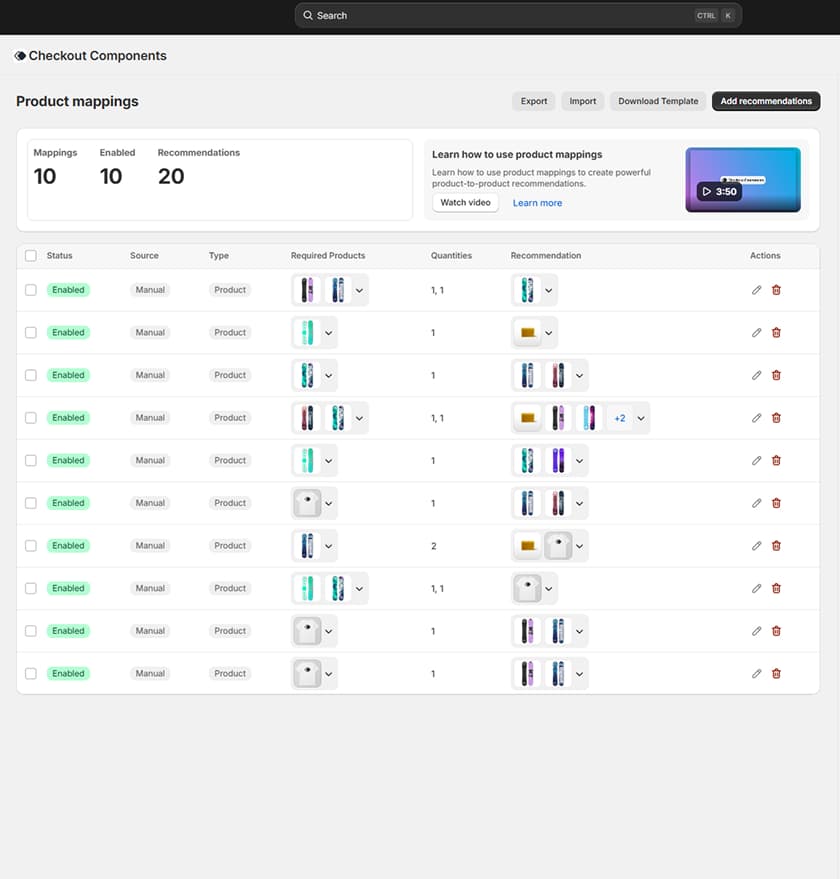Check the first mapping row's checkbox
Image resolution: width=840 pixels, height=879 pixels.
(31, 289)
